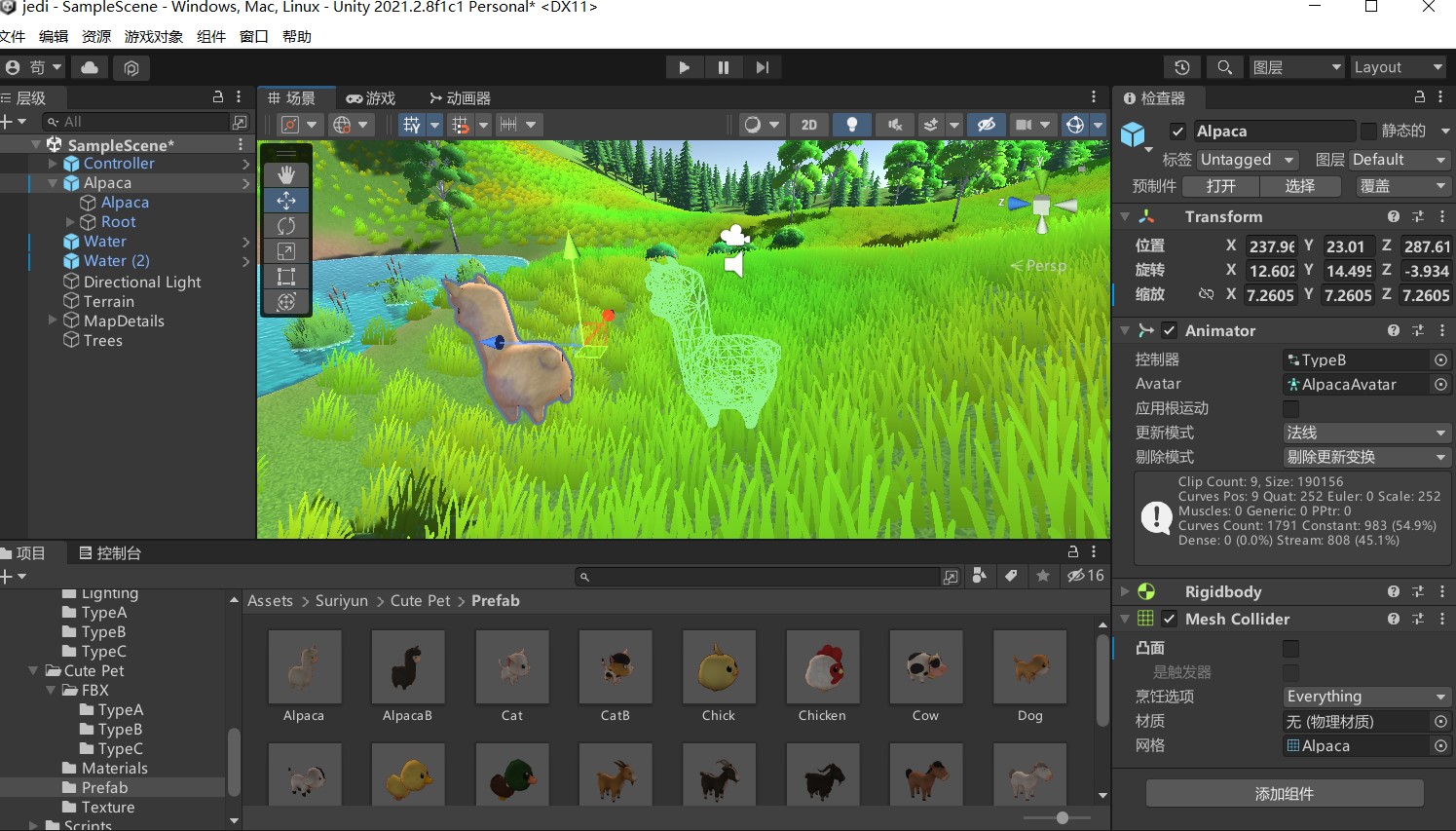Image resolution: width=1456 pixels, height=831 pixels.
Task: Switch to the 游戏 tab
Action: pyautogui.click(x=371, y=97)
